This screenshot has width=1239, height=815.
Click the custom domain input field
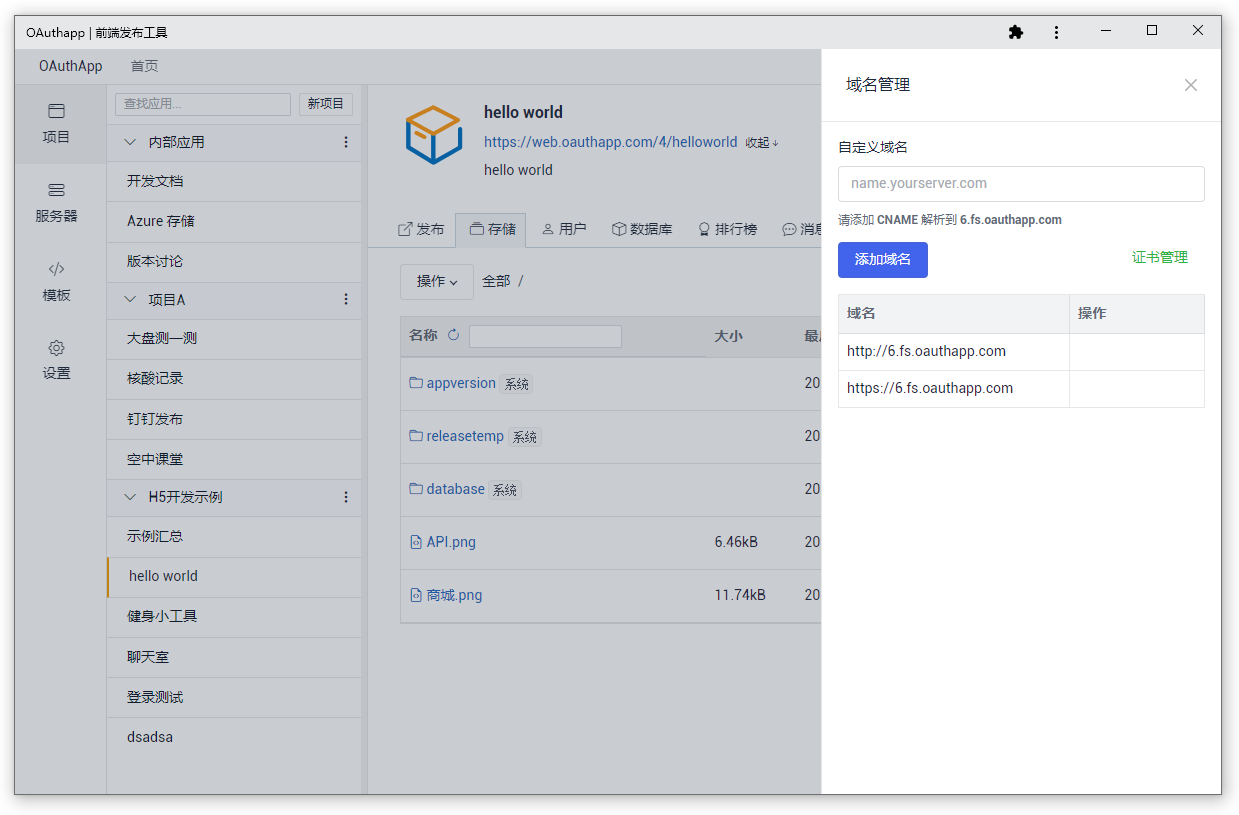[1021, 184]
